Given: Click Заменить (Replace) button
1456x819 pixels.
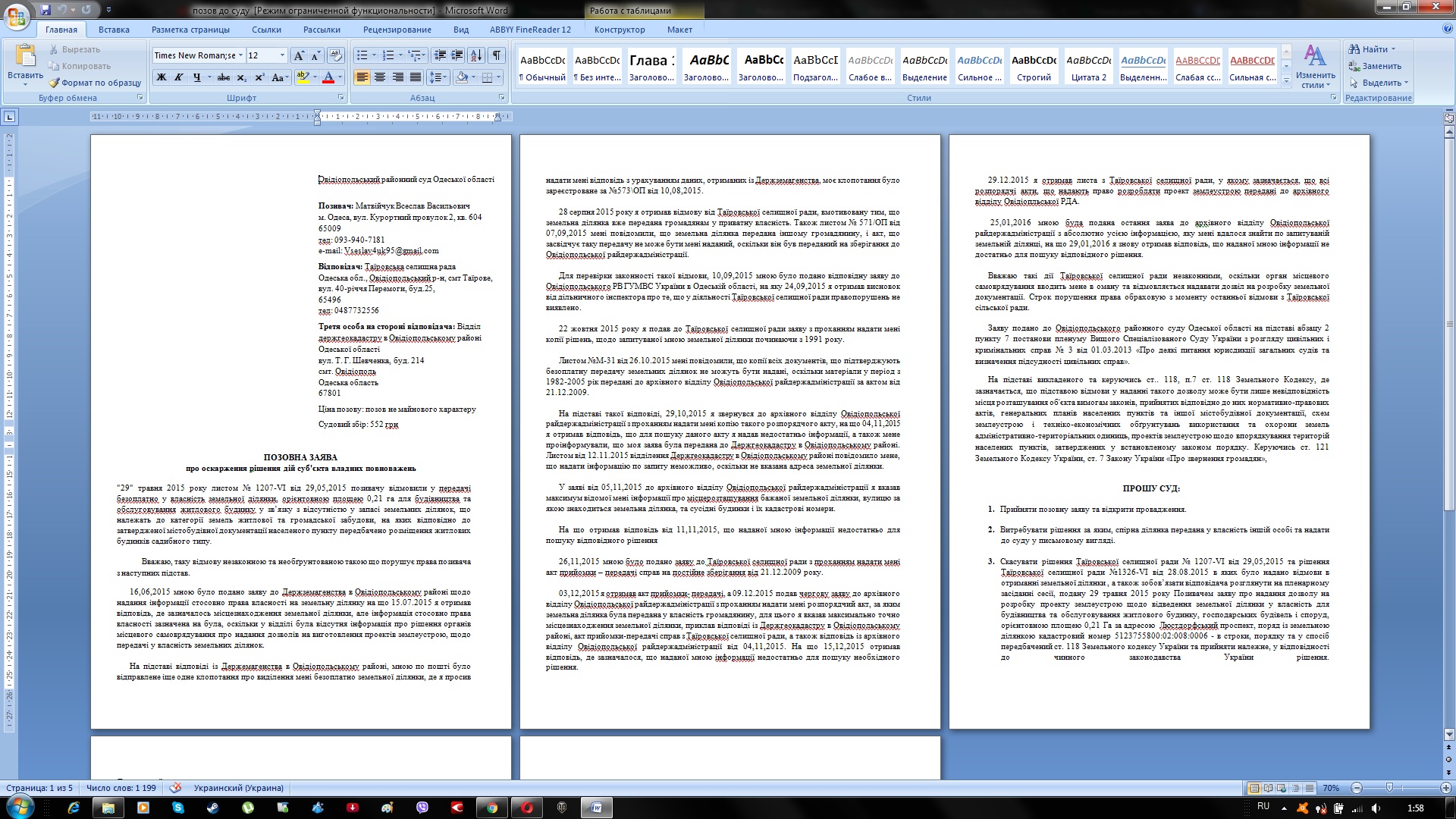Looking at the screenshot, I should point(1375,66).
